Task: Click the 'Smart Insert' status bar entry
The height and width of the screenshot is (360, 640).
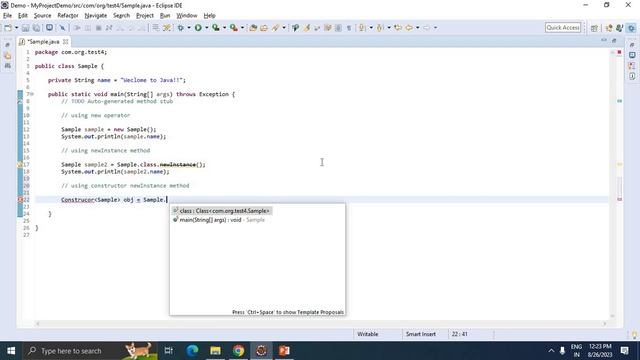Action: tap(420, 334)
